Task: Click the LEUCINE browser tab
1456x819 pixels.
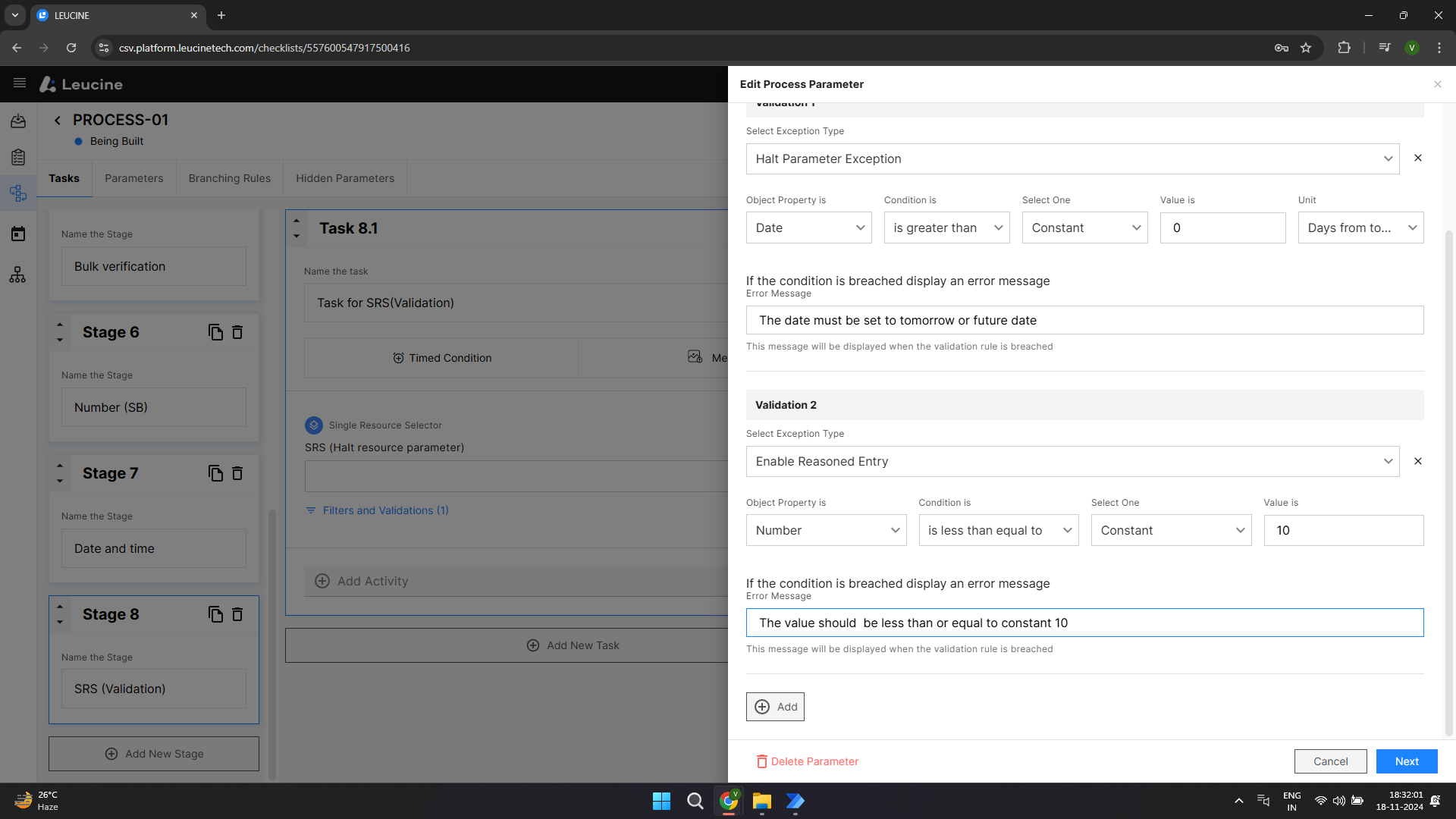Action: pos(118,15)
